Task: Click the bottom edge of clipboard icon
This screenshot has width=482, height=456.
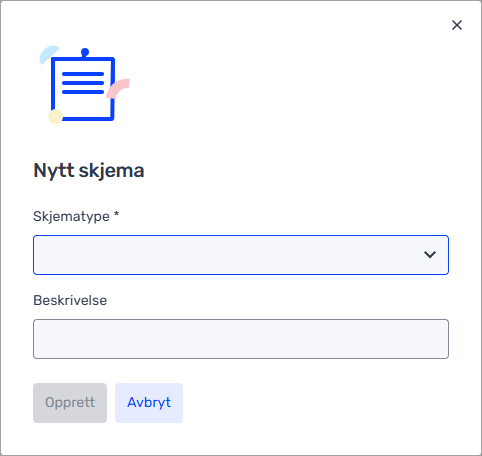Action: pos(87,118)
